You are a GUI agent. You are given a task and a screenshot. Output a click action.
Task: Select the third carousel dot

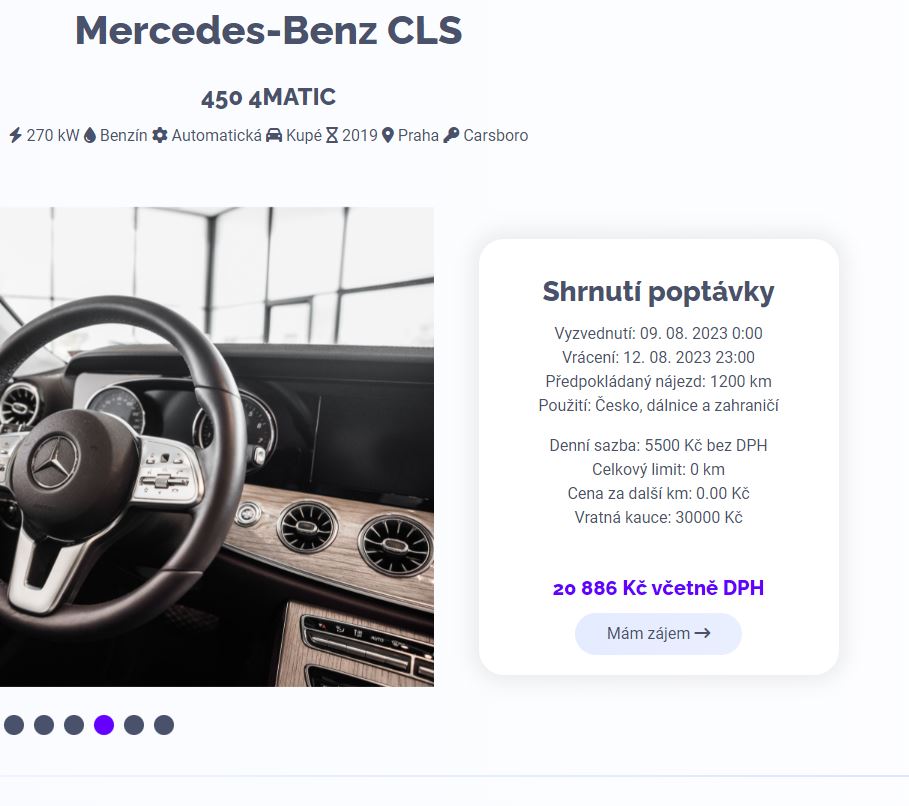click(x=74, y=725)
